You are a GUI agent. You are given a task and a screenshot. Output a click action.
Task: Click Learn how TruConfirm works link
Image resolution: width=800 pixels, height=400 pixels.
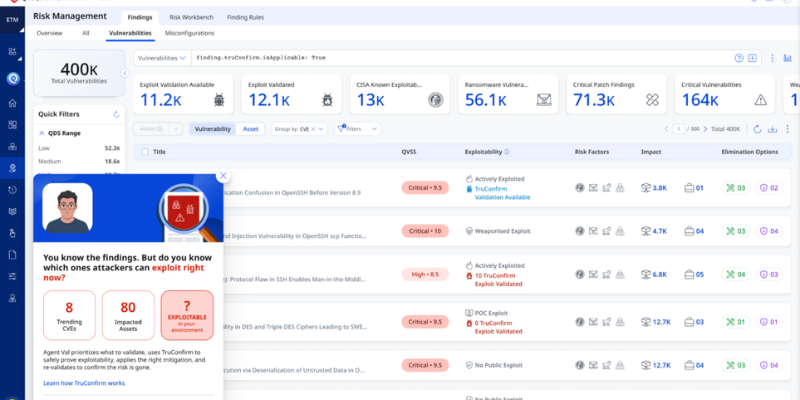(84, 383)
